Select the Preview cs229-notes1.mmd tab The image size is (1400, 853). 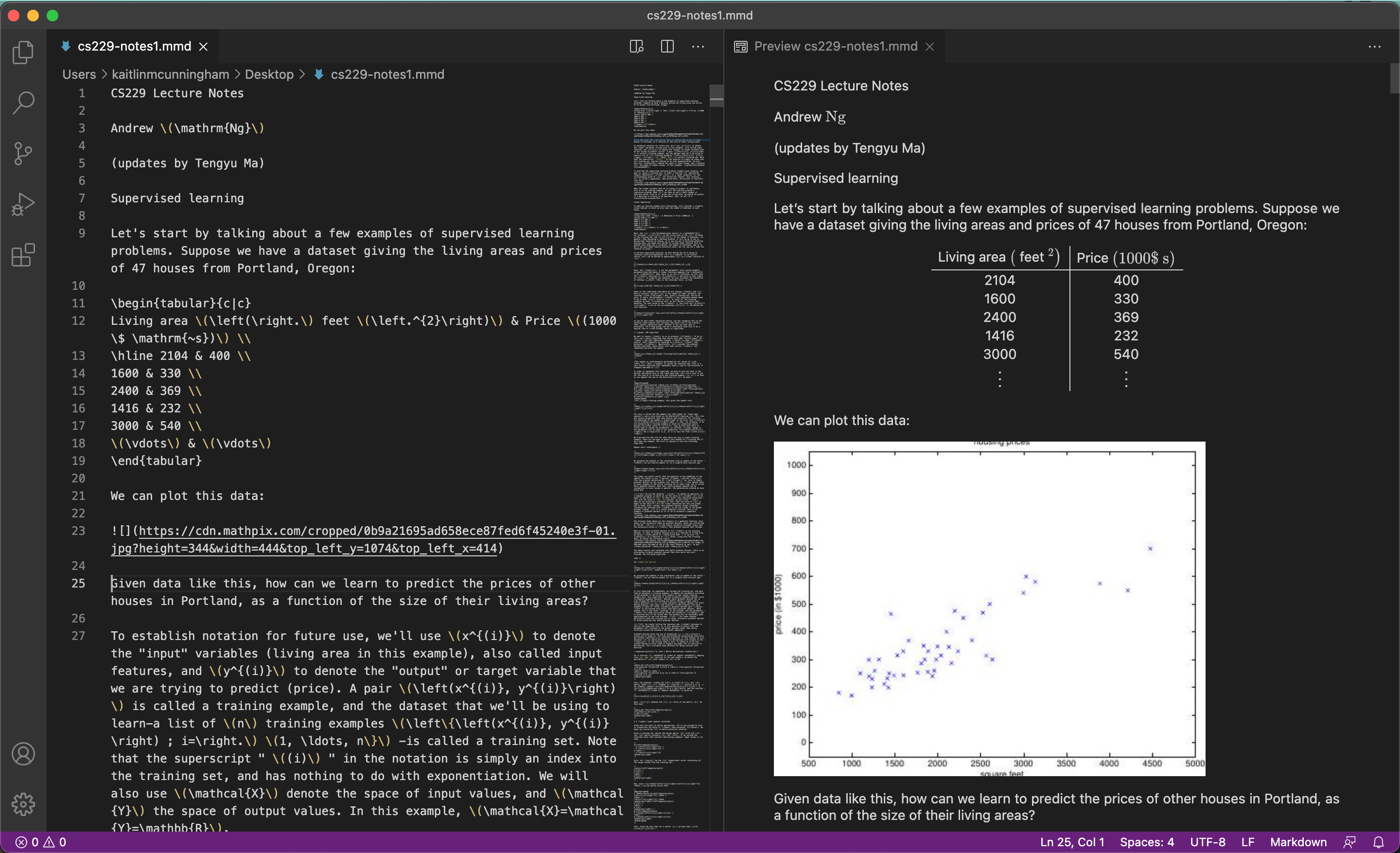coord(835,47)
